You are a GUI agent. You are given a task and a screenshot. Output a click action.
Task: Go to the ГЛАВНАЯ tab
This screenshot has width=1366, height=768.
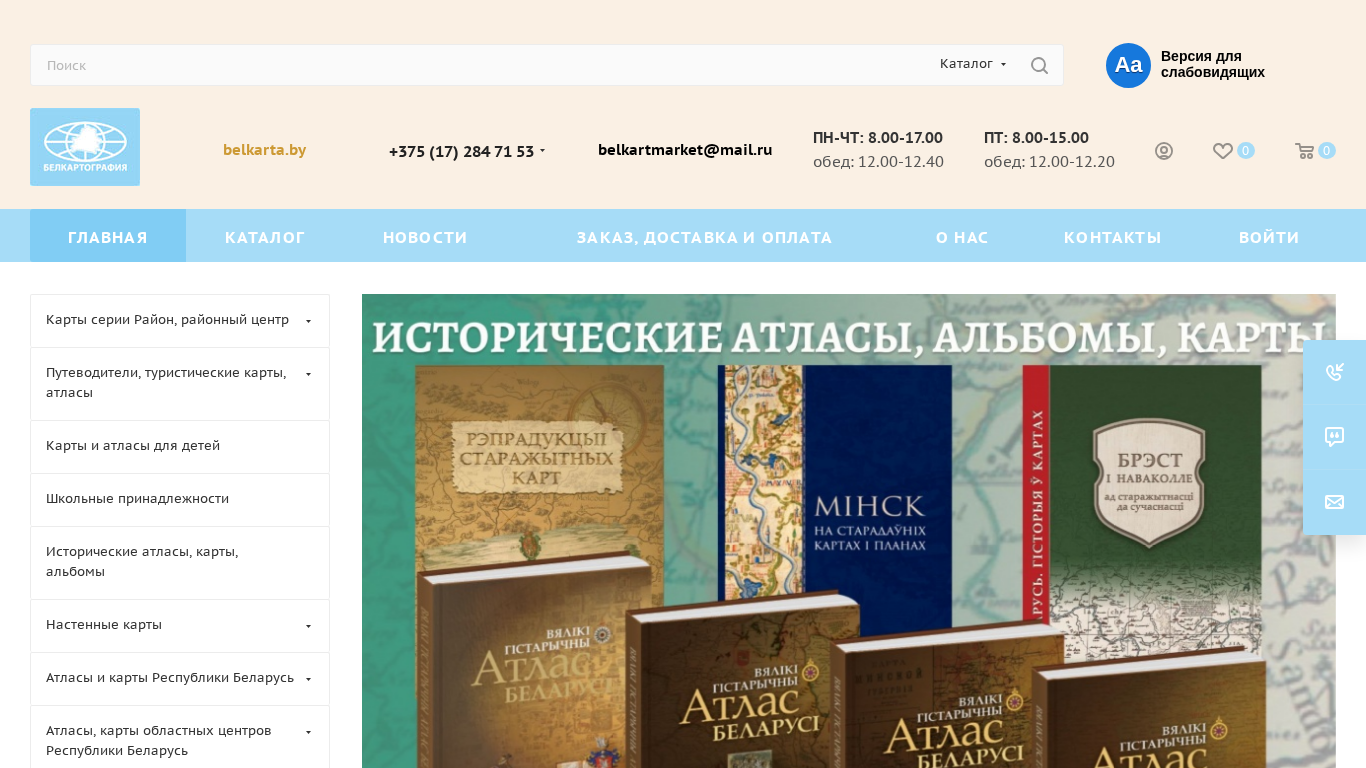[x=108, y=236]
